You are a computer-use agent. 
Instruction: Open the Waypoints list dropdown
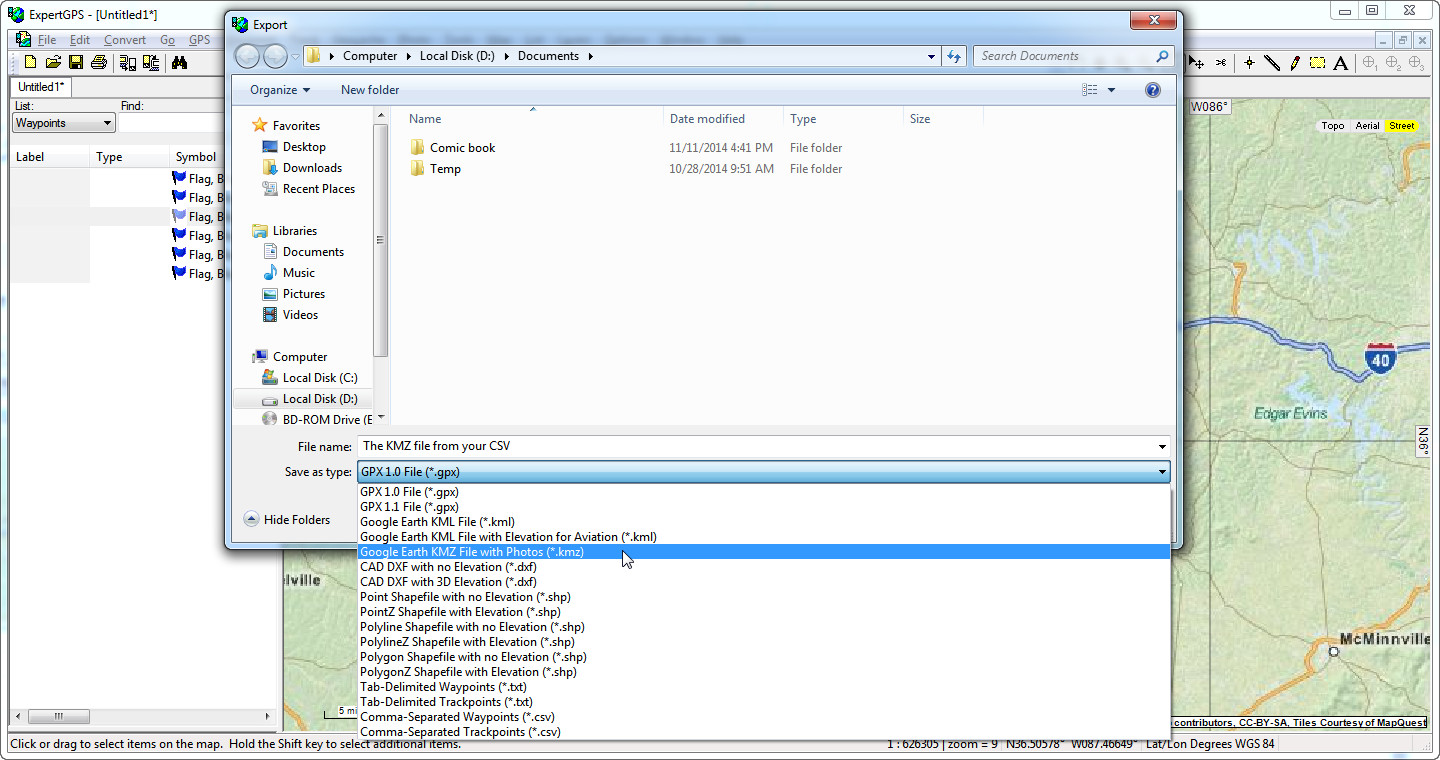64,123
